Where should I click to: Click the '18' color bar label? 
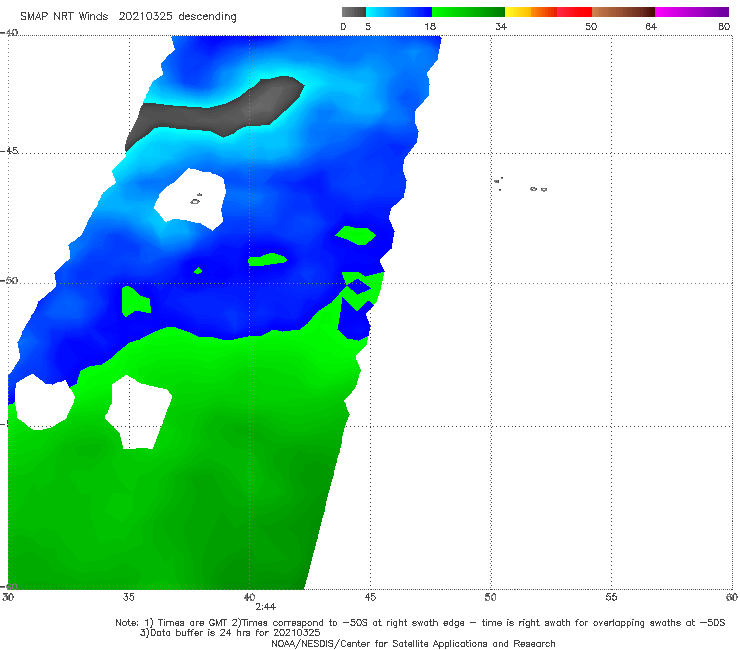[430, 26]
